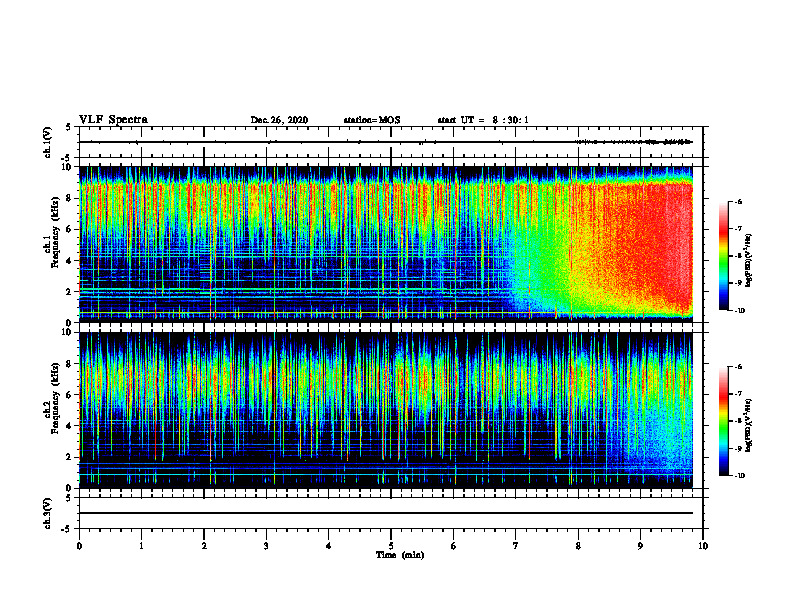
Task: Click time-axis tick label "1"
Action: [x=141, y=546]
